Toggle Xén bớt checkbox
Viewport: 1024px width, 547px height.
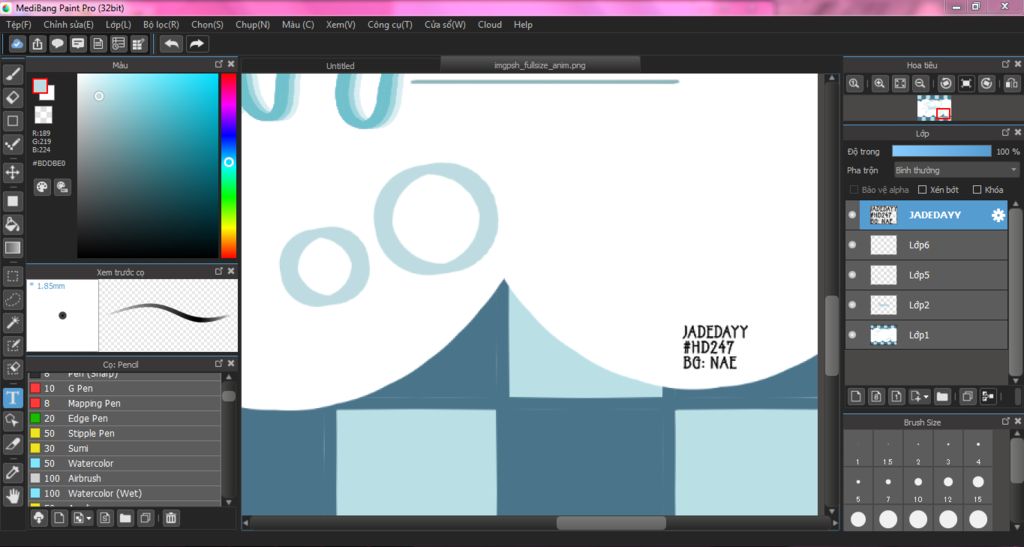coord(922,189)
